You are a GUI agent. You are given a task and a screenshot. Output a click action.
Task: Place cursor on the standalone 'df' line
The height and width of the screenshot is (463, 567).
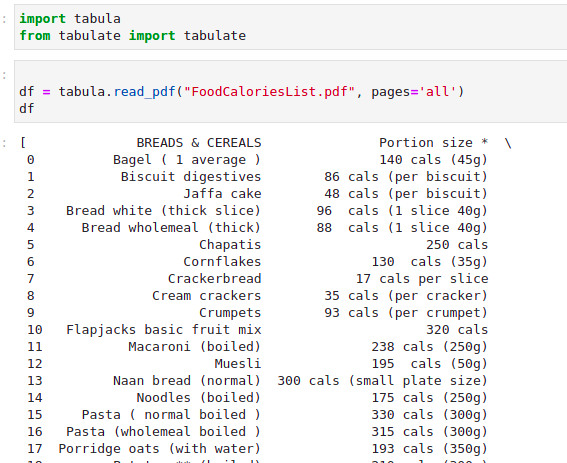point(27,109)
